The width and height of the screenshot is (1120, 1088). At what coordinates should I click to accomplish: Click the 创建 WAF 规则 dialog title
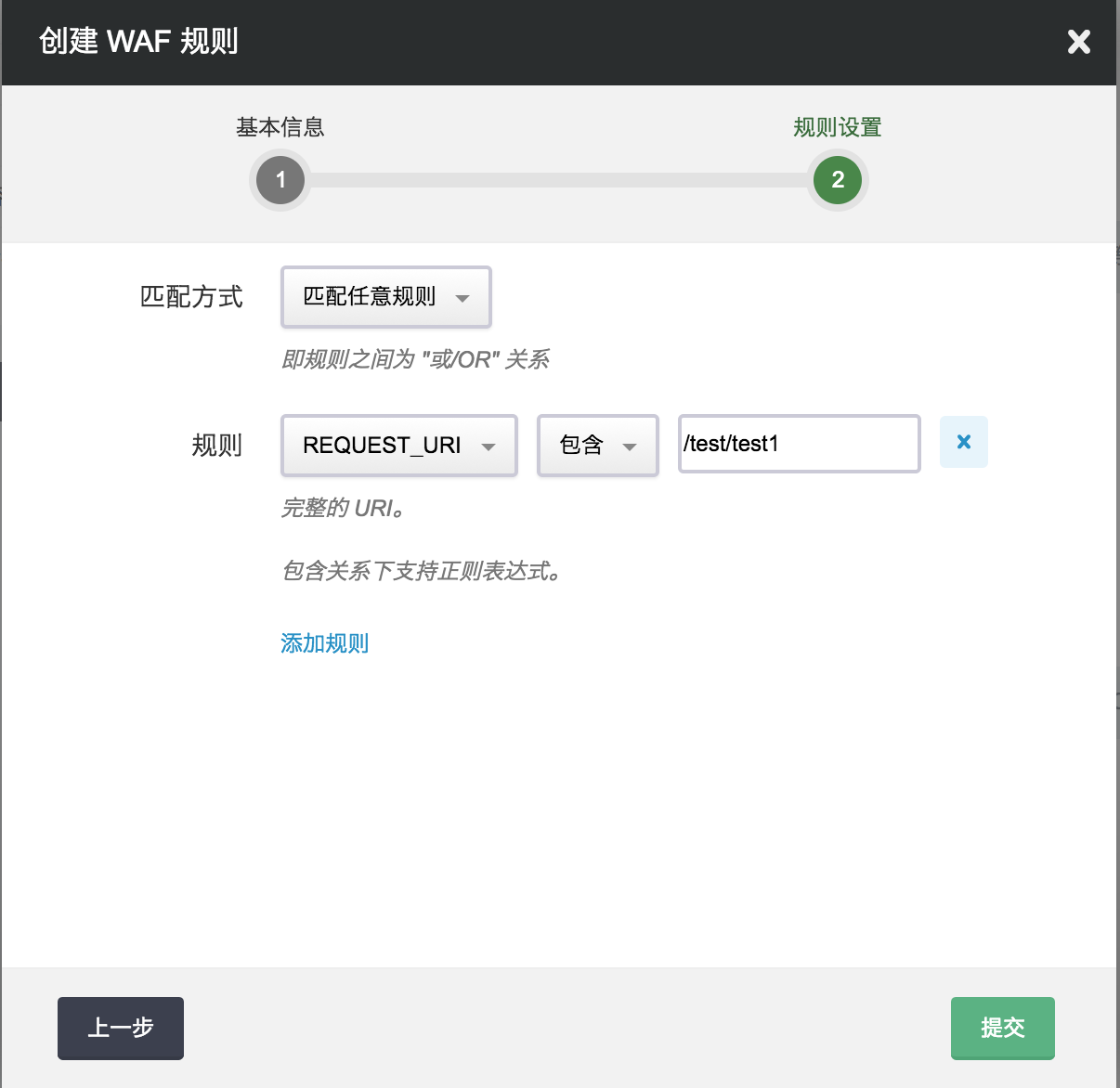138,42
